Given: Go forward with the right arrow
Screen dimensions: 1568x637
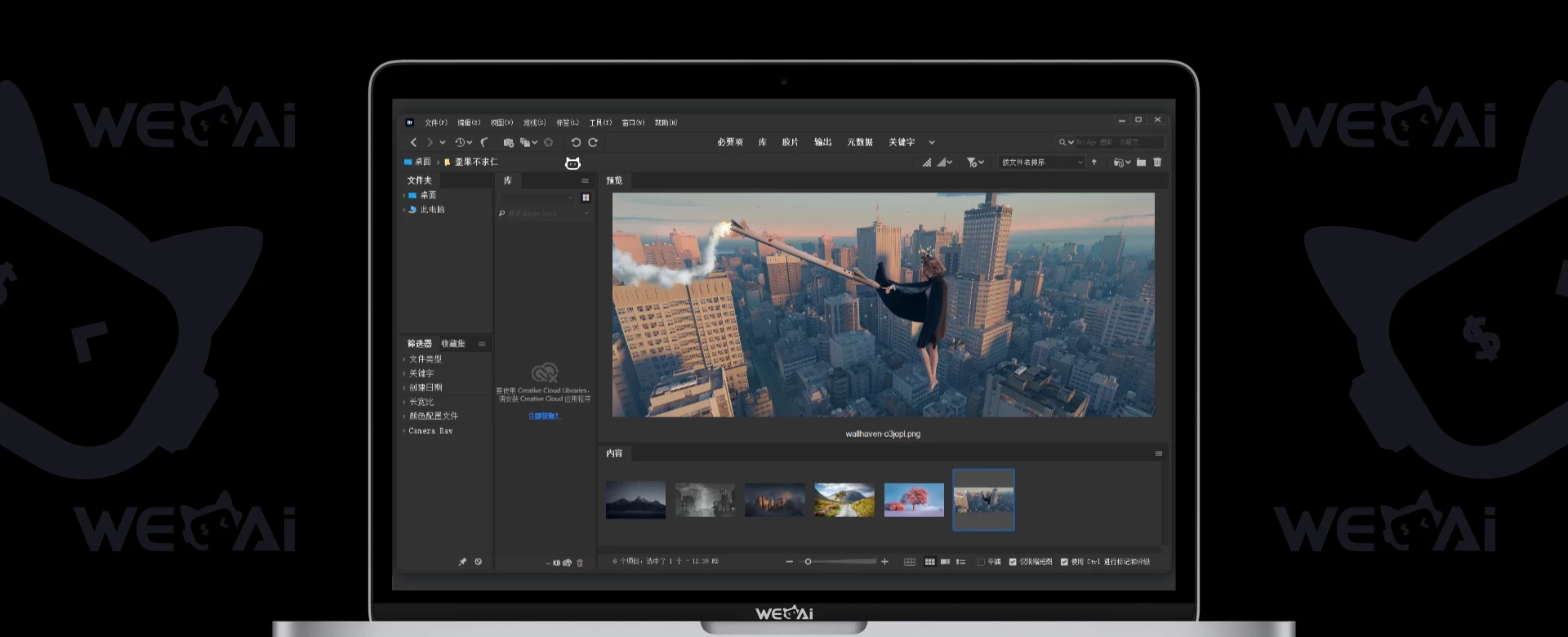Looking at the screenshot, I should tap(430, 143).
